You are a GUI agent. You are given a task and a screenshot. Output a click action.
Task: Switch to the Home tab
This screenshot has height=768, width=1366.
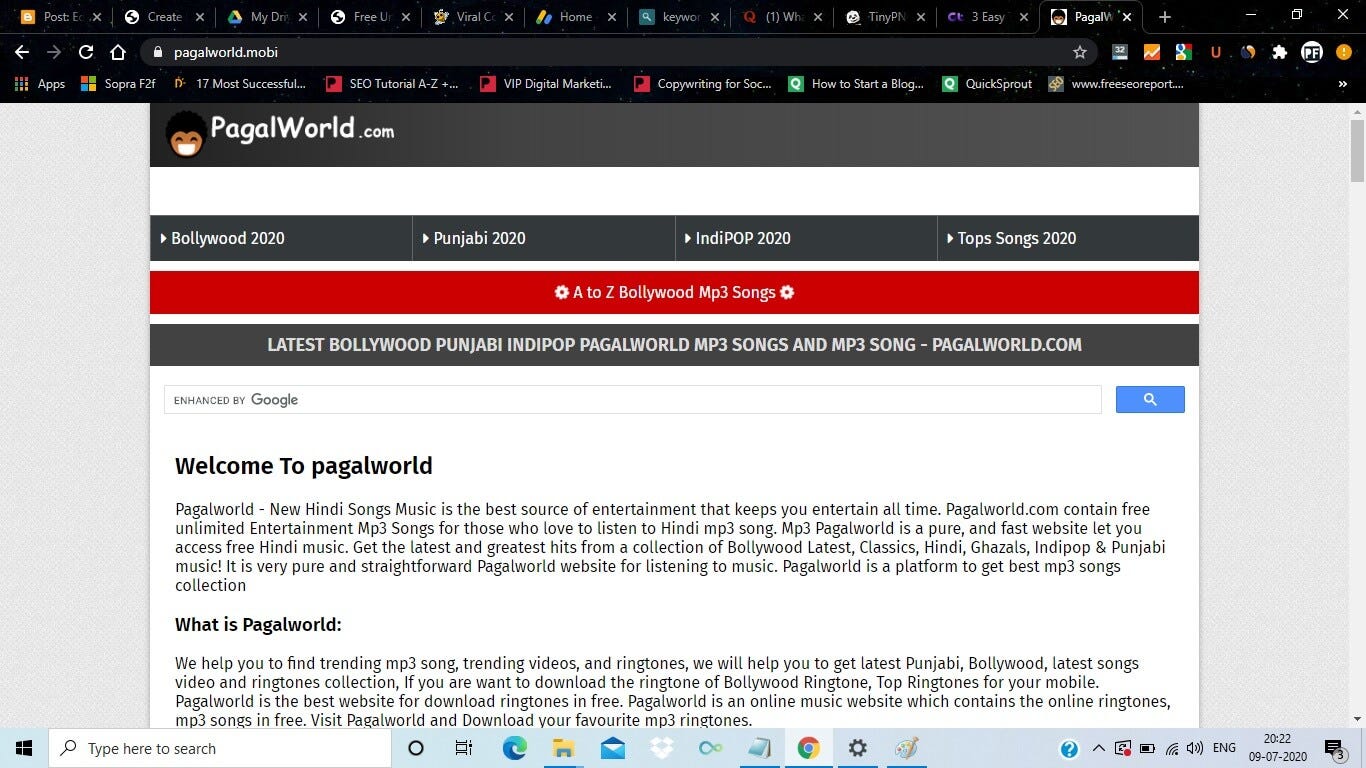577,17
